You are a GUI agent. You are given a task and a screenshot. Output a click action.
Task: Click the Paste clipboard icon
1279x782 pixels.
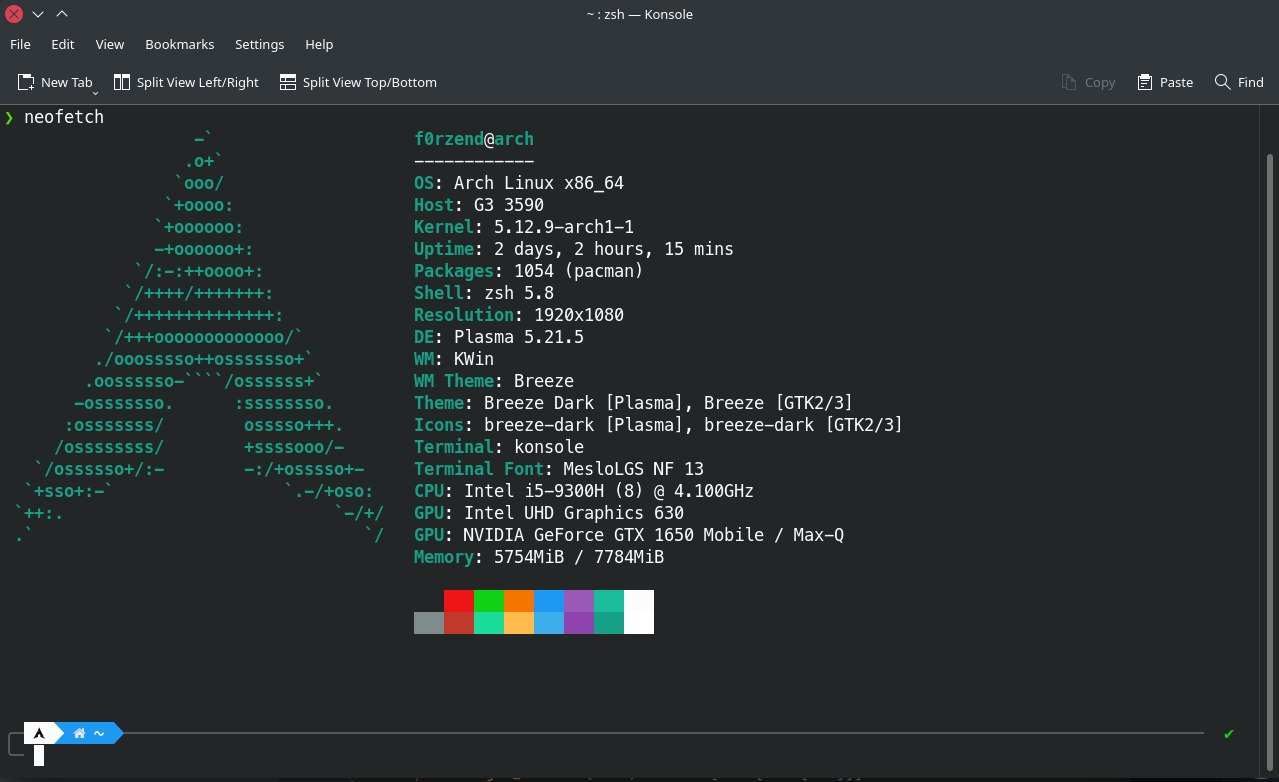click(1146, 82)
